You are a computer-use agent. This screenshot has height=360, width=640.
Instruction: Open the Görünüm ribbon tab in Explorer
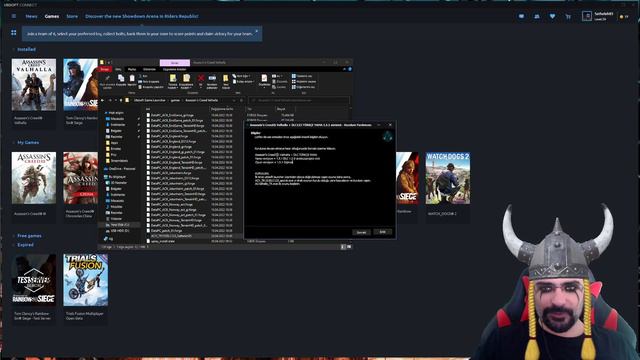[149, 69]
